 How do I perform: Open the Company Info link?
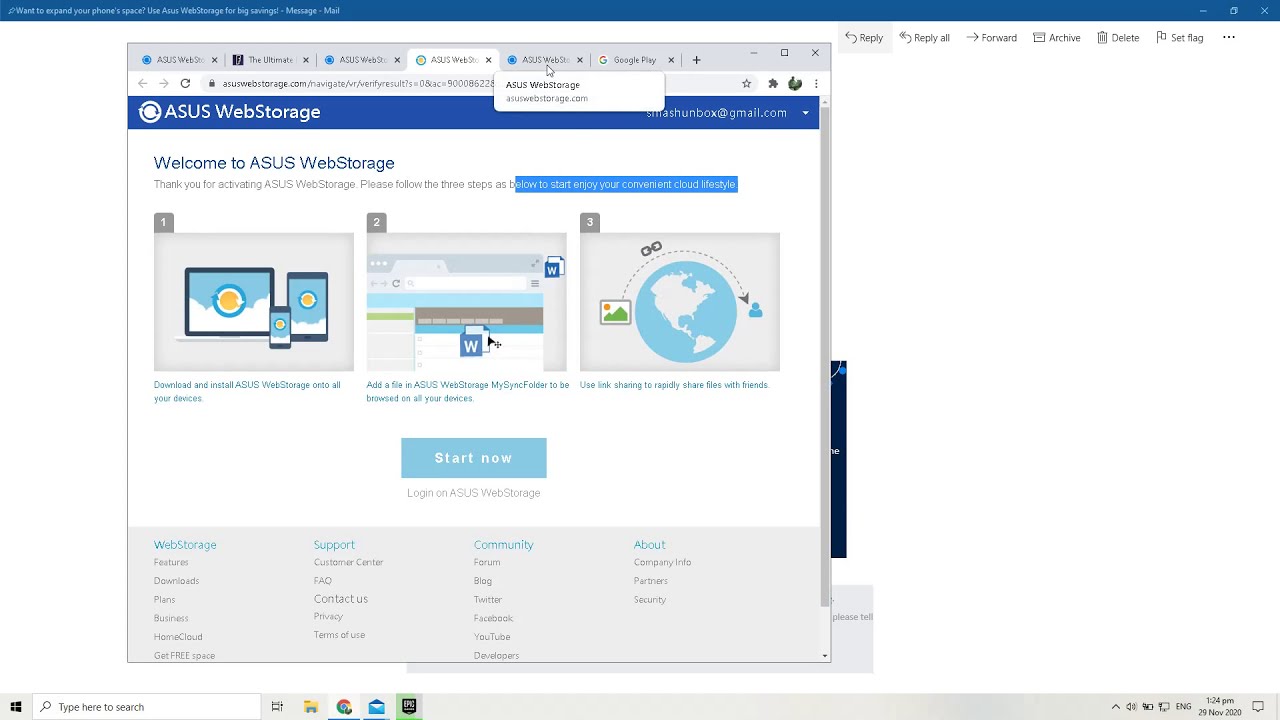(x=662, y=562)
